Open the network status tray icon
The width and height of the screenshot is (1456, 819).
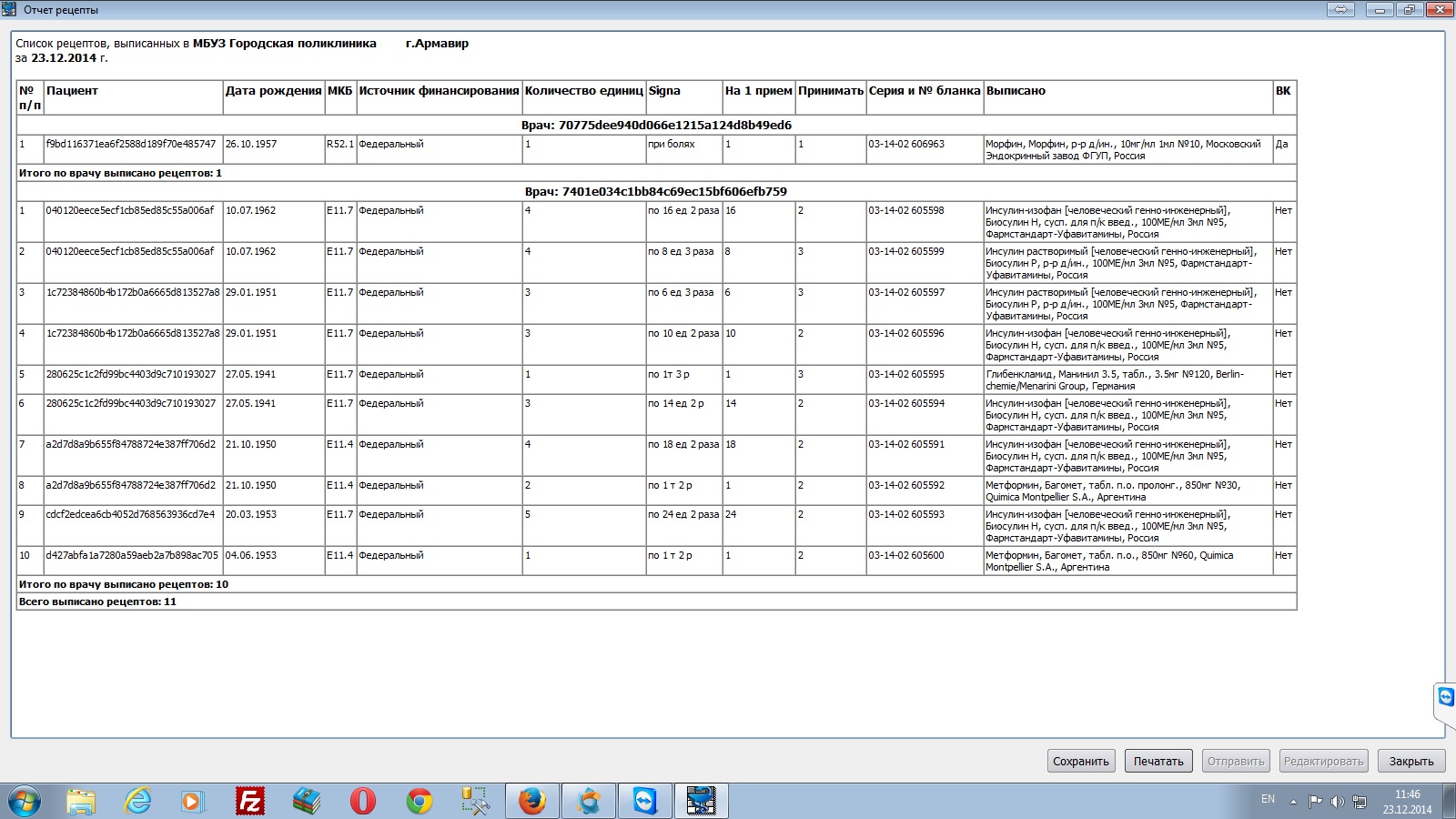[1360, 802]
